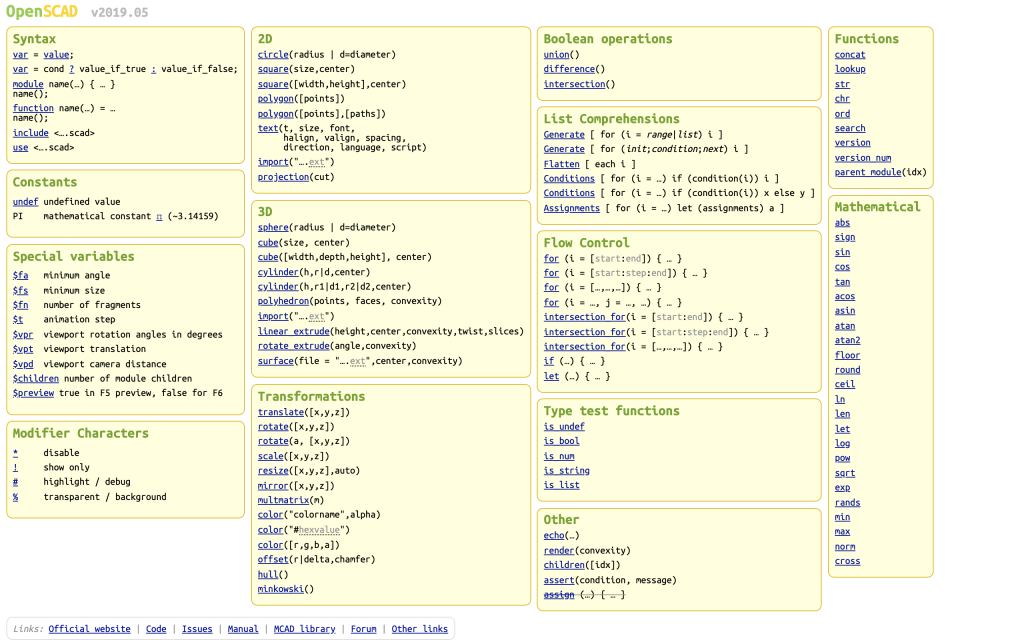Click the # highlight modifier character link
The height and width of the screenshot is (640, 1024).
coord(16,482)
